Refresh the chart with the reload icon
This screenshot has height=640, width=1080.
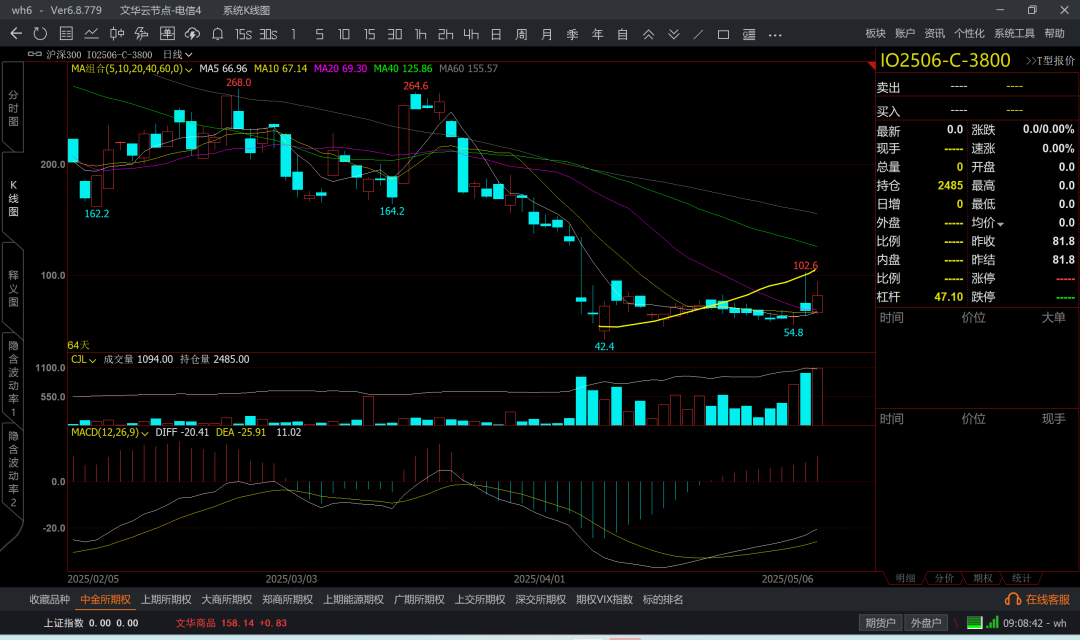click(x=40, y=34)
